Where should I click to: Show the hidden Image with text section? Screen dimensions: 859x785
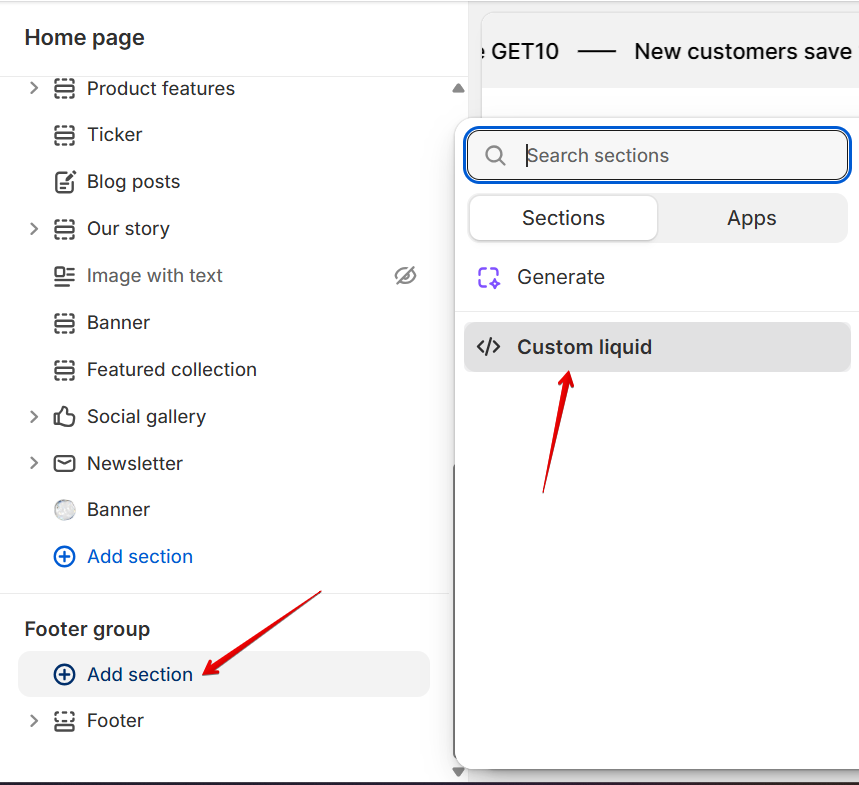pyautogui.click(x=405, y=275)
